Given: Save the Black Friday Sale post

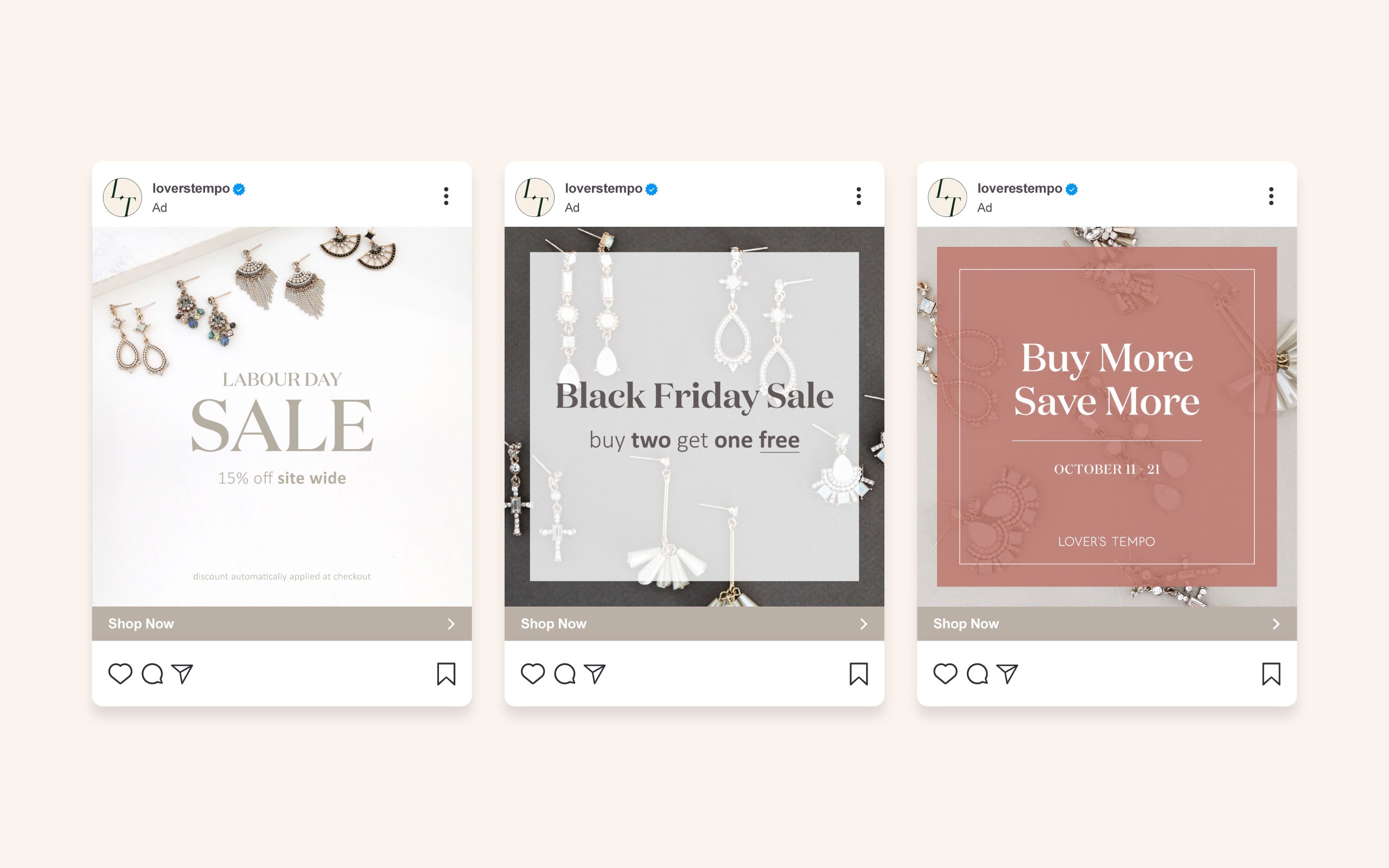Looking at the screenshot, I should coord(859,674).
